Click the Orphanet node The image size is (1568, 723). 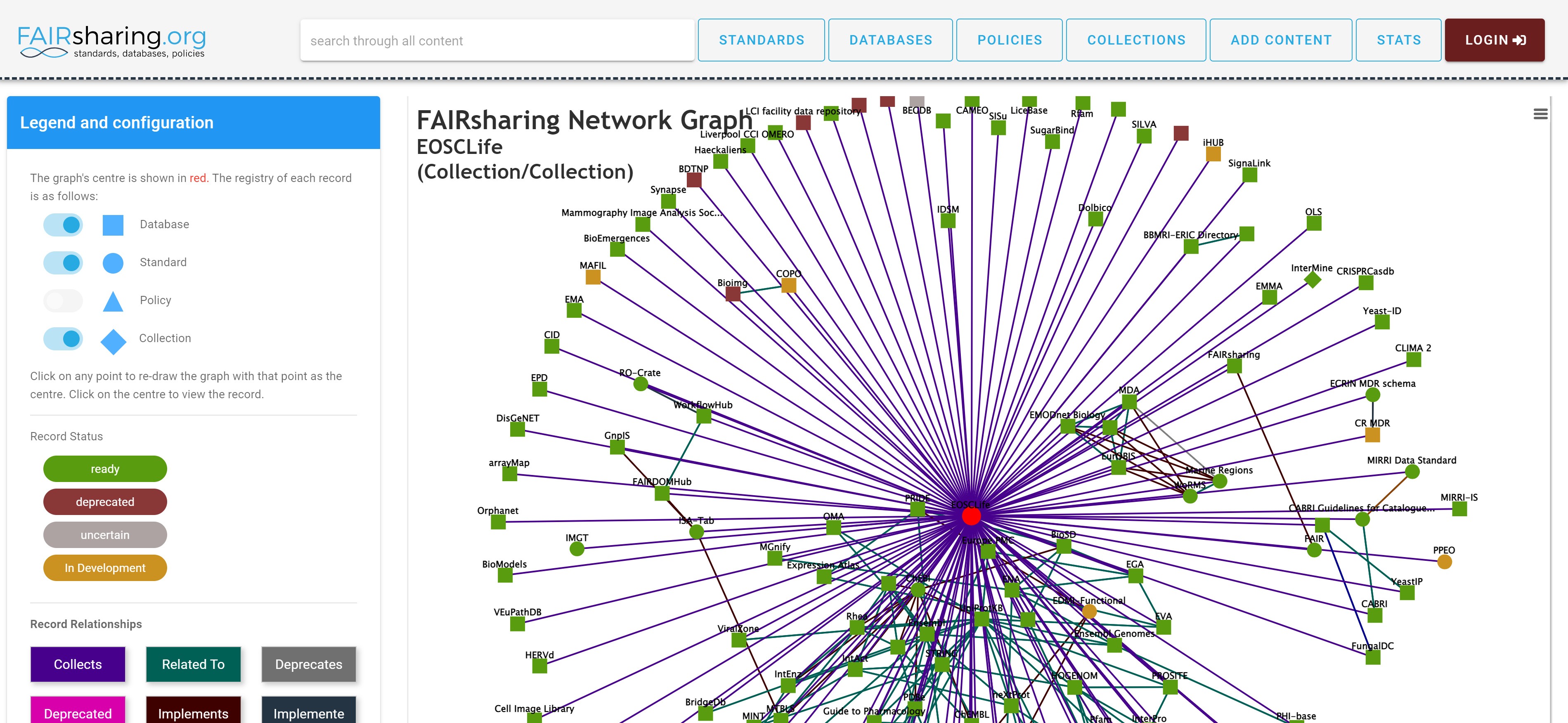tap(498, 522)
